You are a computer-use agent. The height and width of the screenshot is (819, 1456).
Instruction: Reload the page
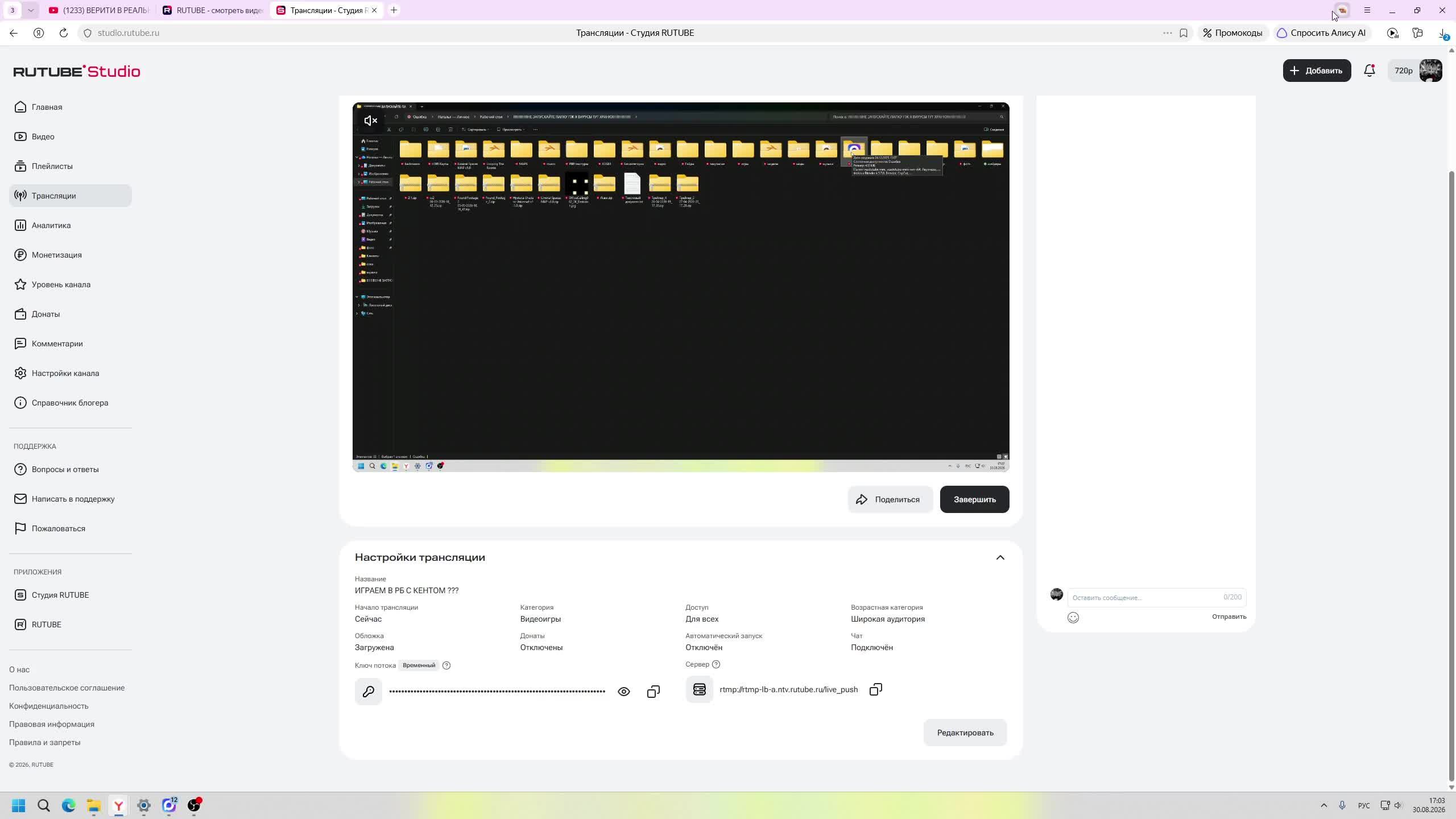click(64, 33)
